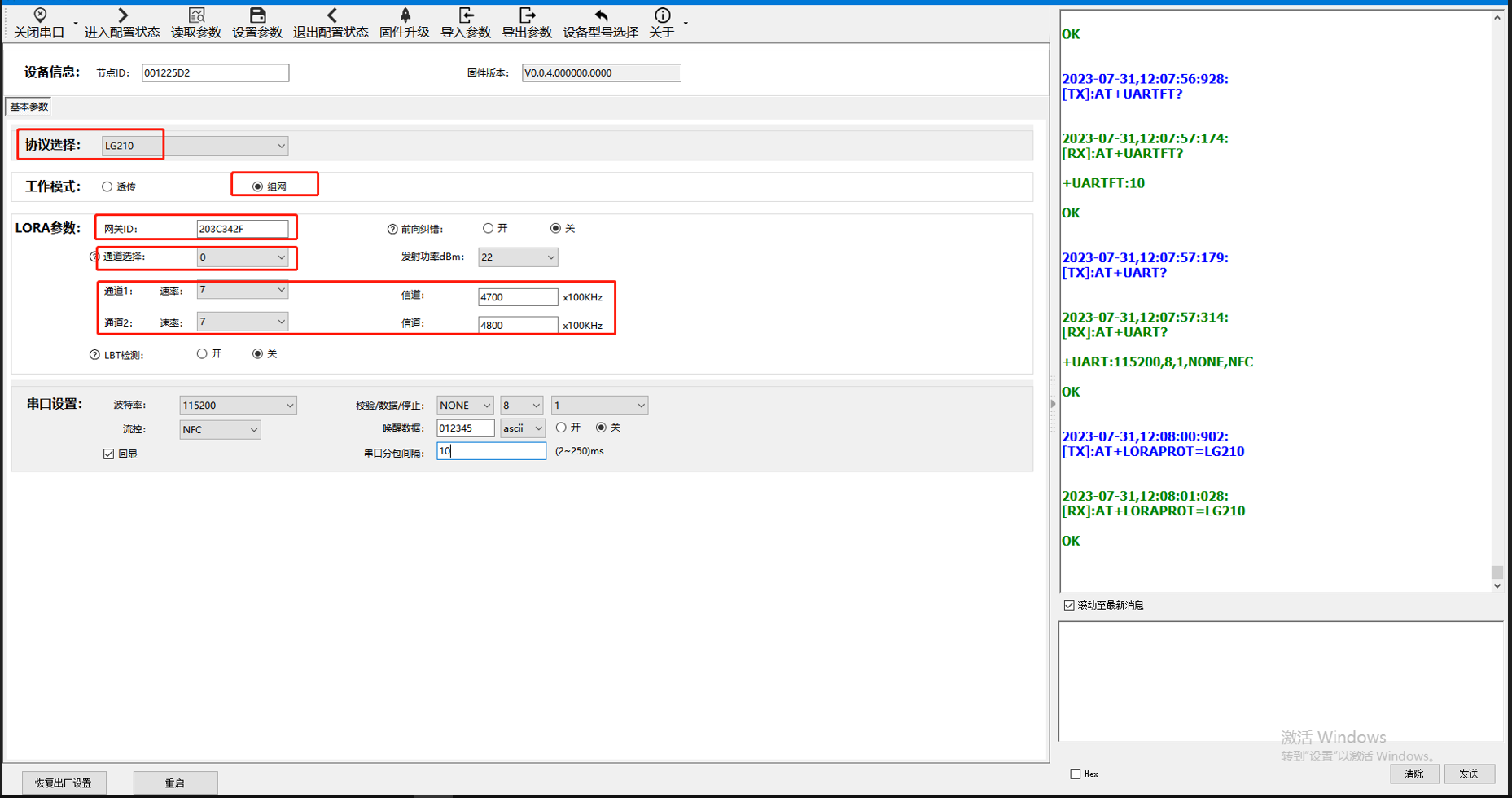
Task: Open 固件升级 firmware upgrade
Action: (x=405, y=23)
